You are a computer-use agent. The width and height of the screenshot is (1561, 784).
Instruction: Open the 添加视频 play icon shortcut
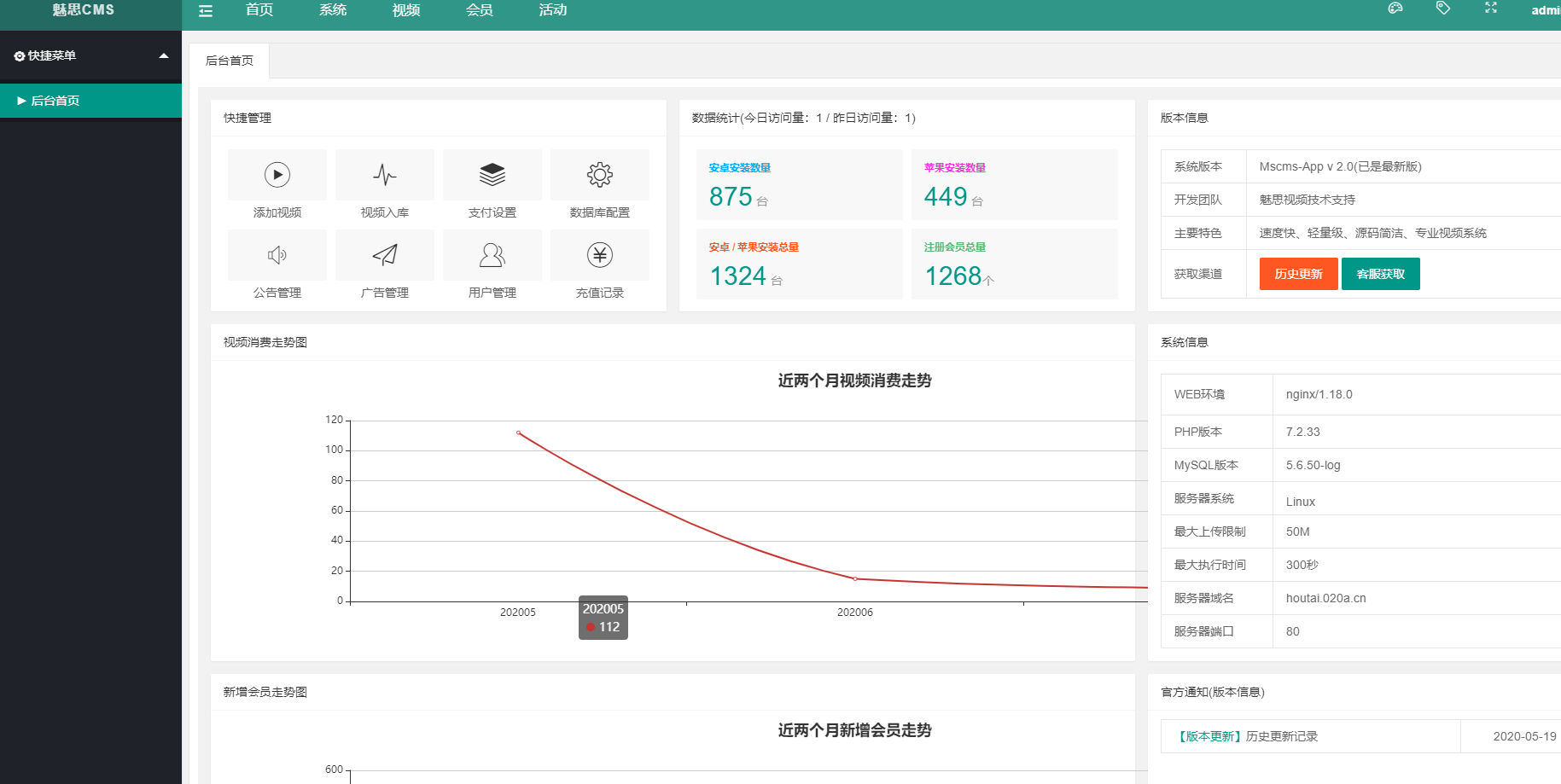click(x=277, y=175)
